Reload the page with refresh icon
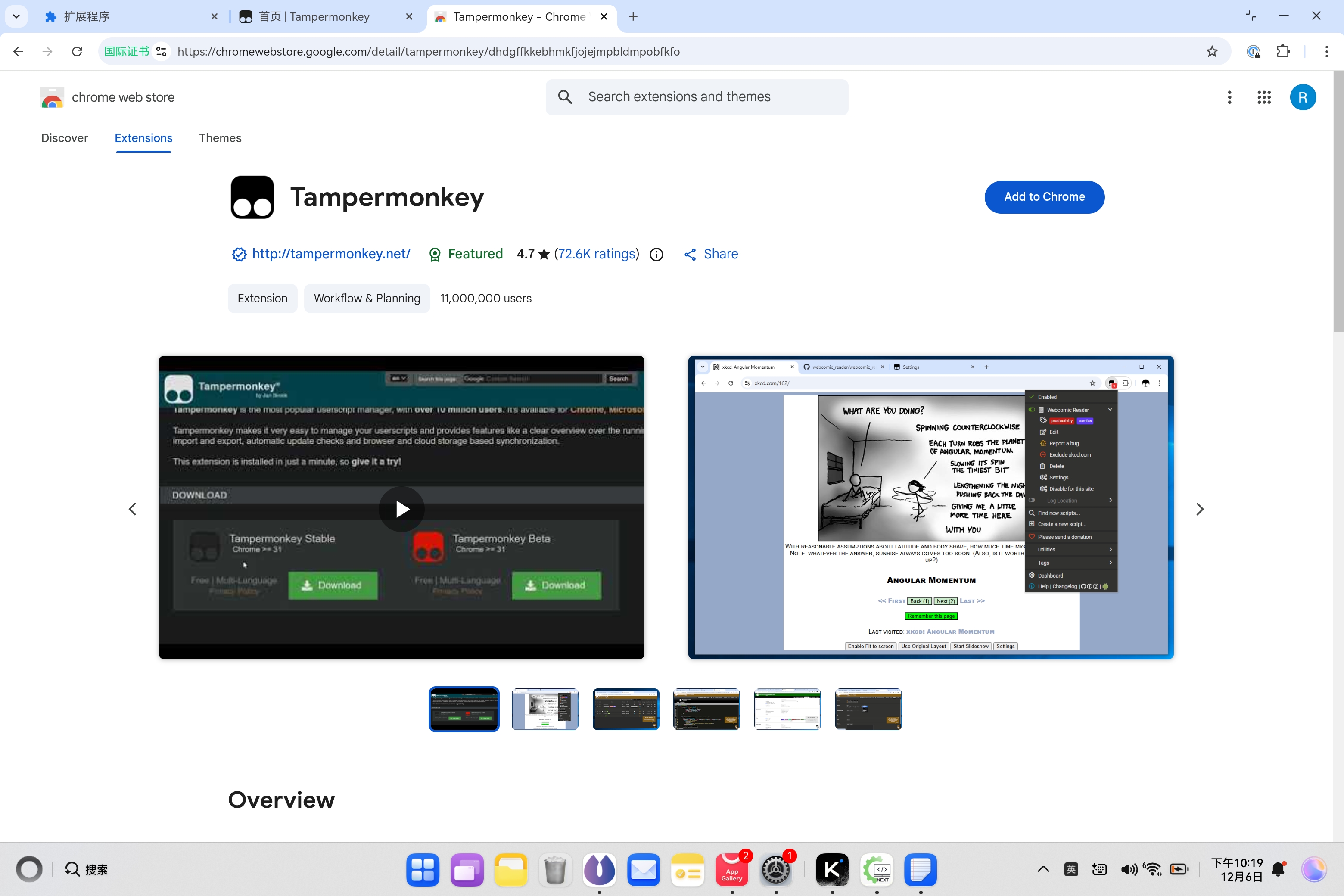This screenshot has height=896, width=1344. click(x=77, y=51)
